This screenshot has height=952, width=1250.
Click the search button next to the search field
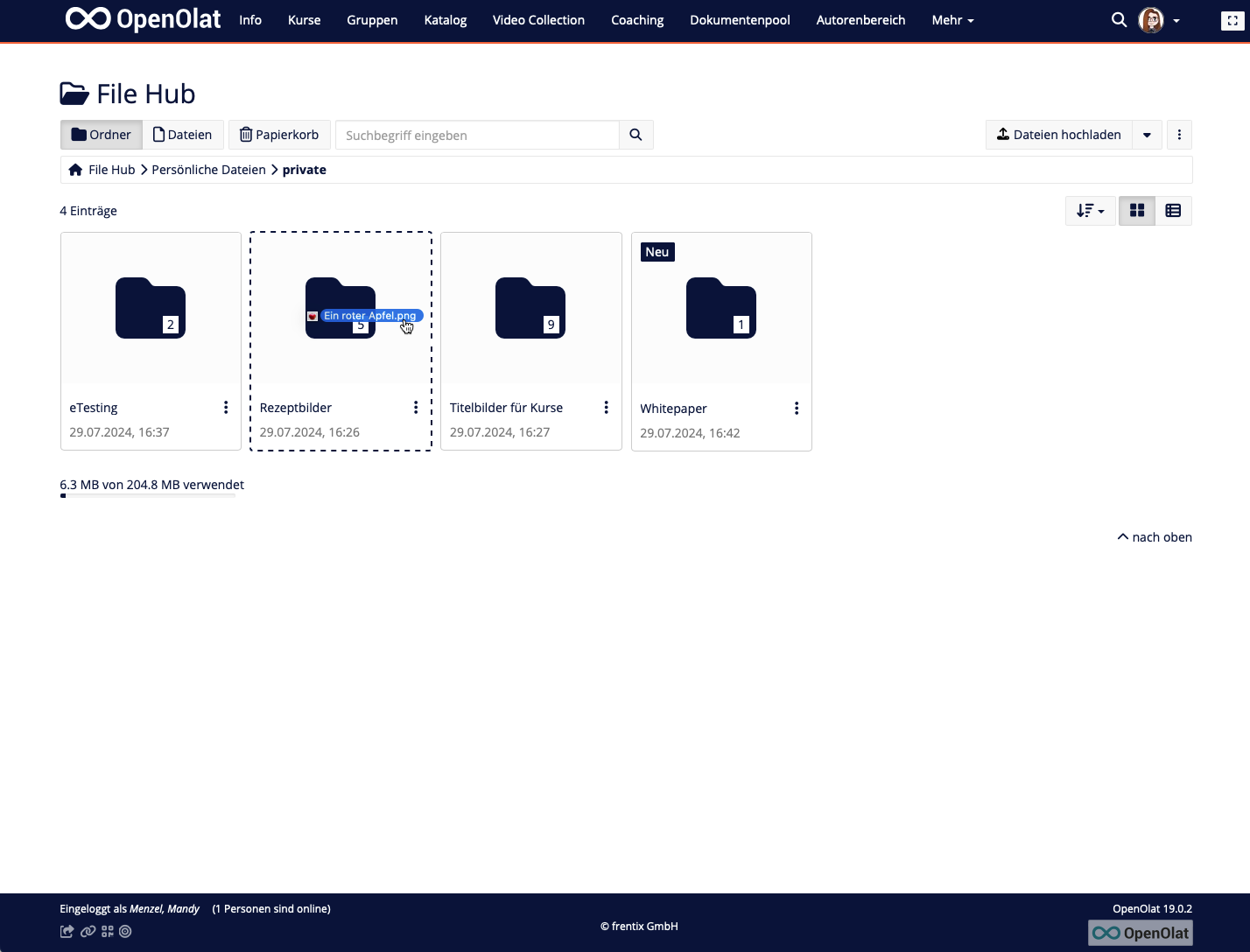(x=636, y=135)
